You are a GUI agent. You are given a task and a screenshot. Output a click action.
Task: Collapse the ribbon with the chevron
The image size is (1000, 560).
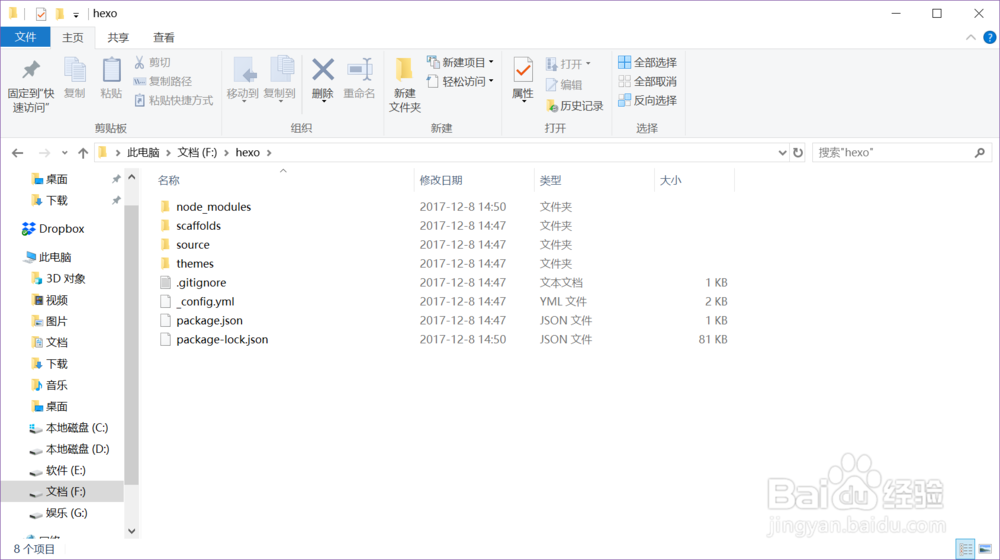click(x=971, y=38)
